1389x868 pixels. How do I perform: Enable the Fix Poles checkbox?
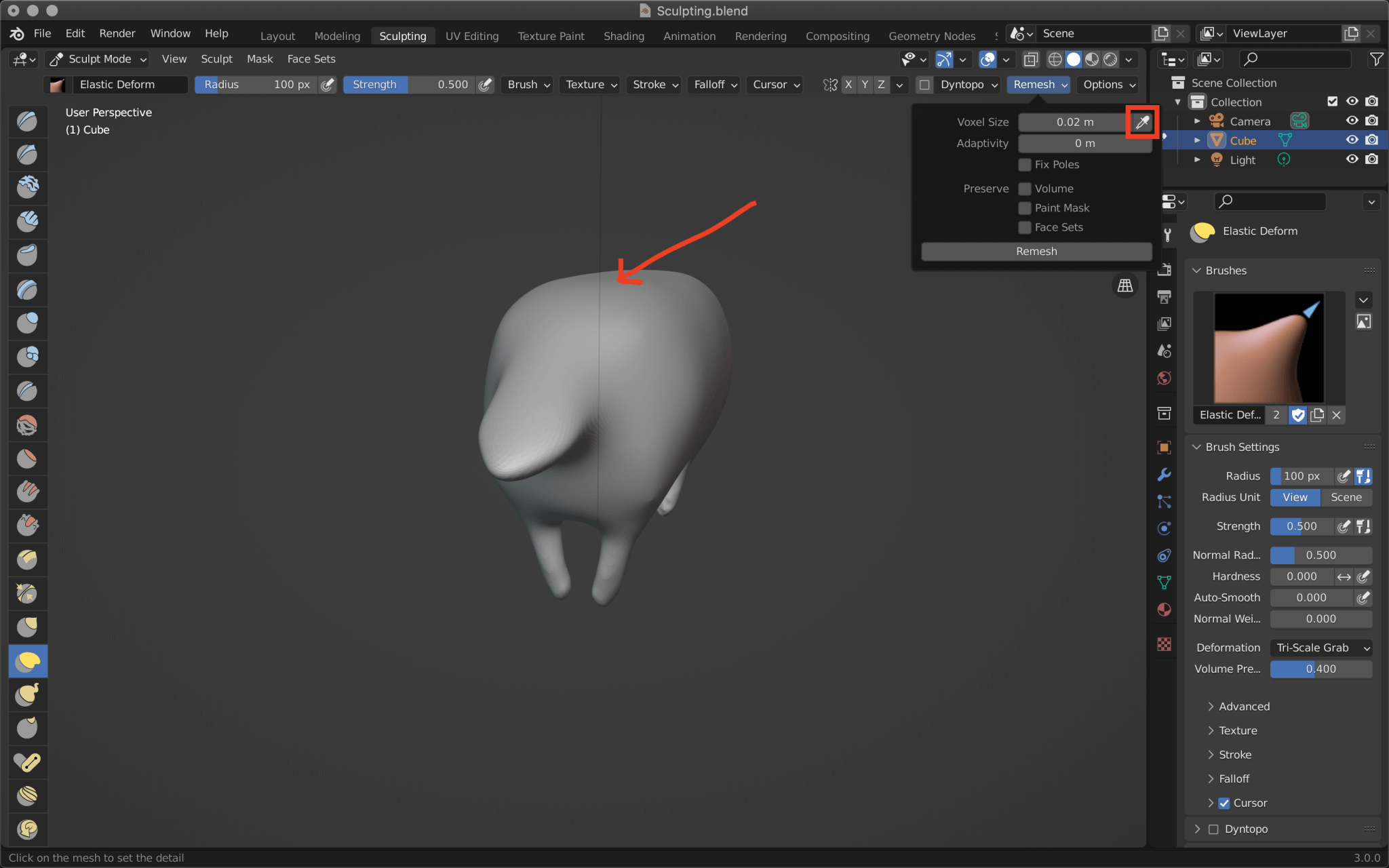[1024, 164]
